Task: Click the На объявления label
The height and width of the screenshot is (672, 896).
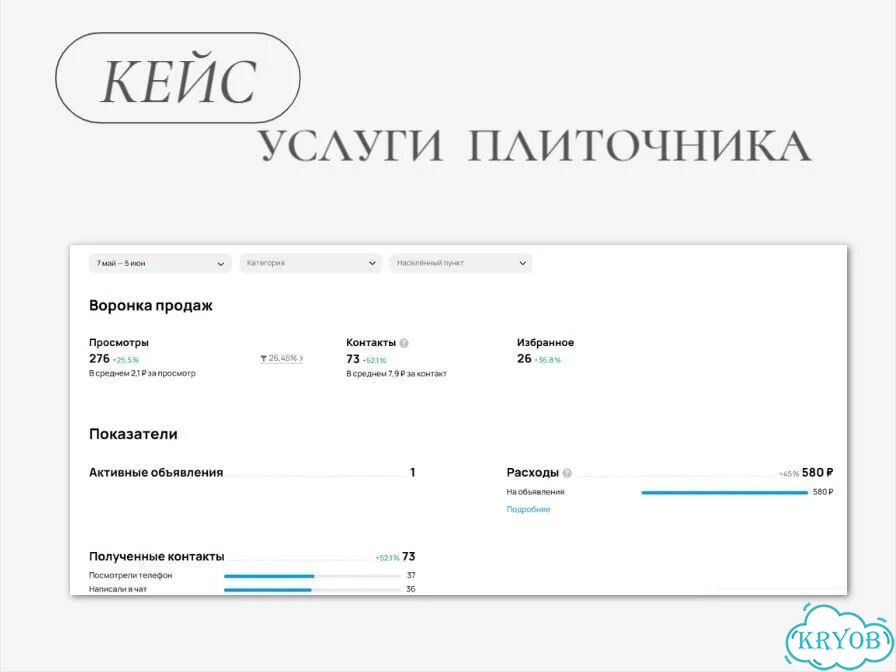Action: pos(535,492)
